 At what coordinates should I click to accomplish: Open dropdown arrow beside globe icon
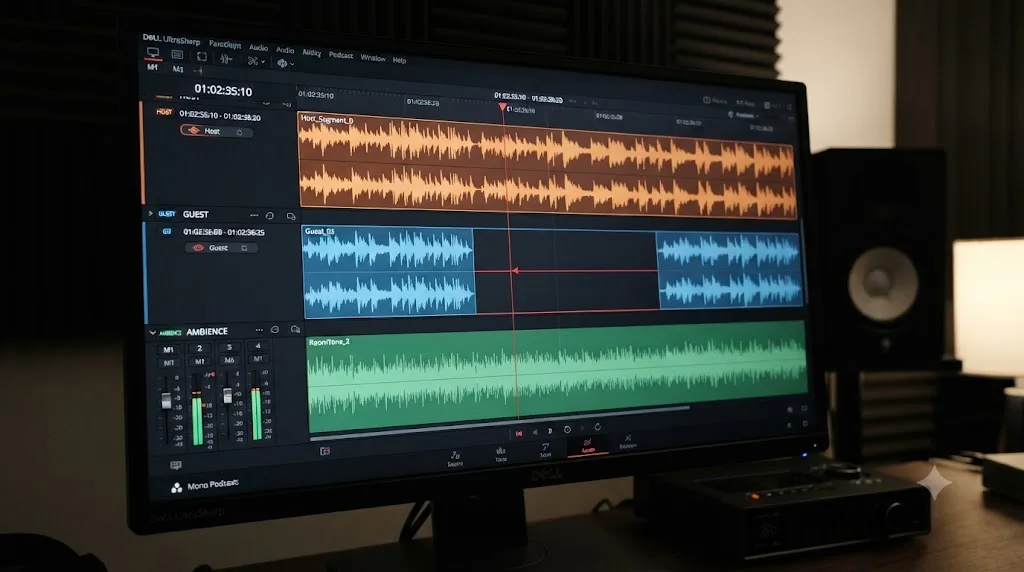coord(292,64)
